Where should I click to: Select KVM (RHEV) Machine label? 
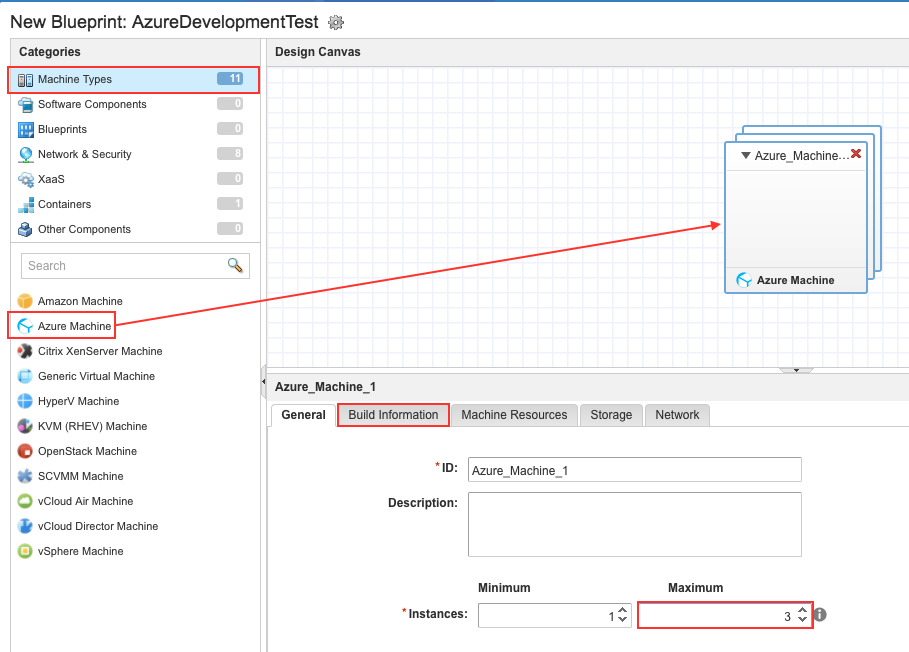coord(93,426)
